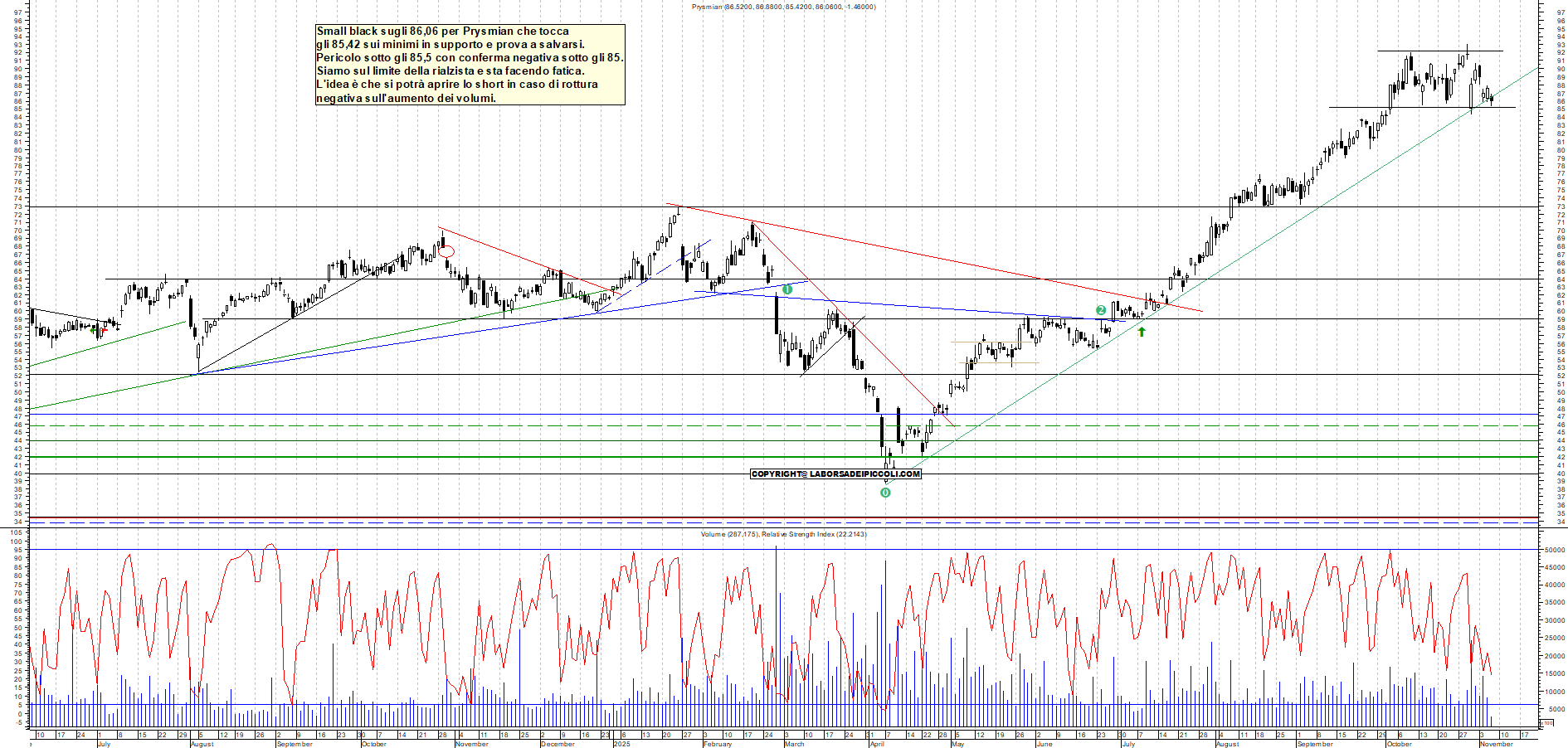Select the July label on the time axis
The image size is (1568, 748).
(x=105, y=744)
